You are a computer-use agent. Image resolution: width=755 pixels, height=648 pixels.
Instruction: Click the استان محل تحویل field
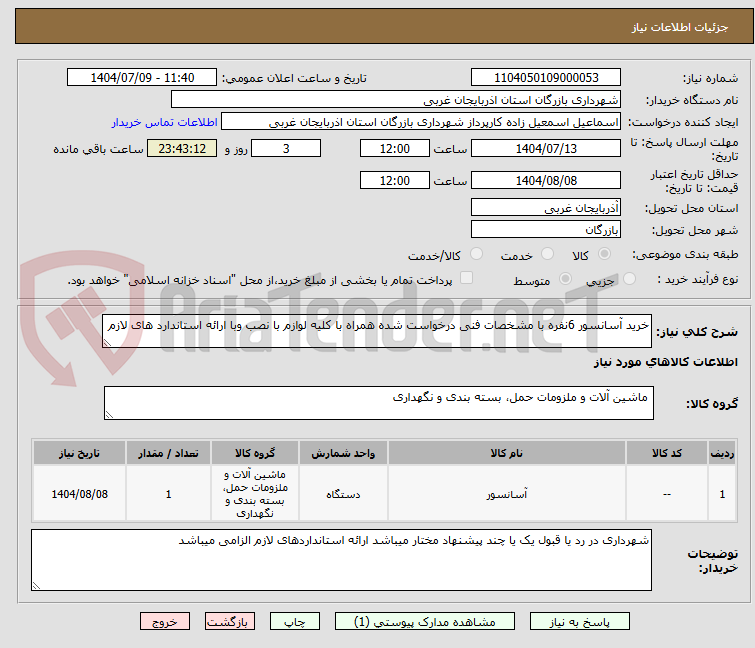pos(546,208)
